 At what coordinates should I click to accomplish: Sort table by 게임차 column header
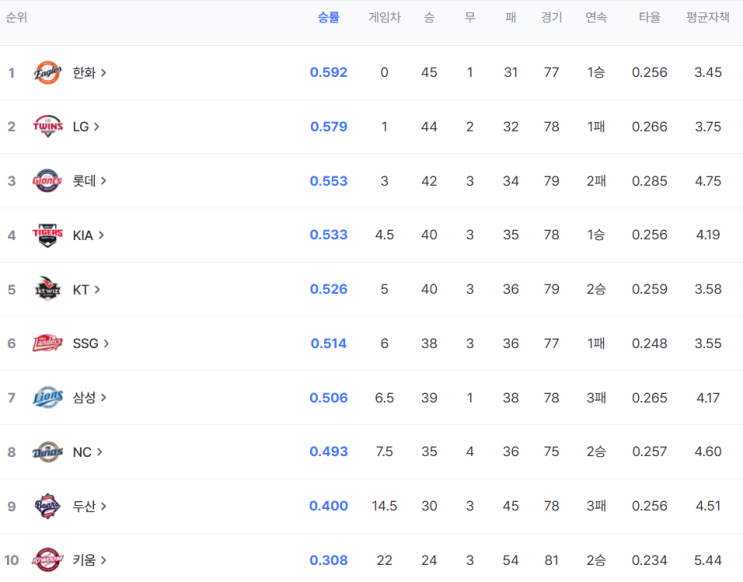click(x=384, y=18)
